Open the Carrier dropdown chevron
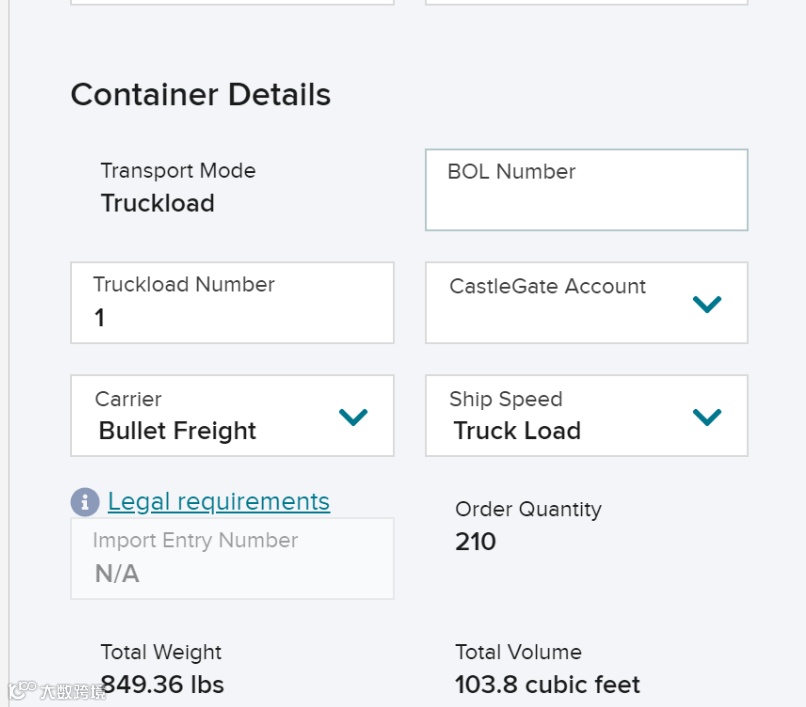Viewport: 806px width, 707px height. pyautogui.click(x=353, y=417)
